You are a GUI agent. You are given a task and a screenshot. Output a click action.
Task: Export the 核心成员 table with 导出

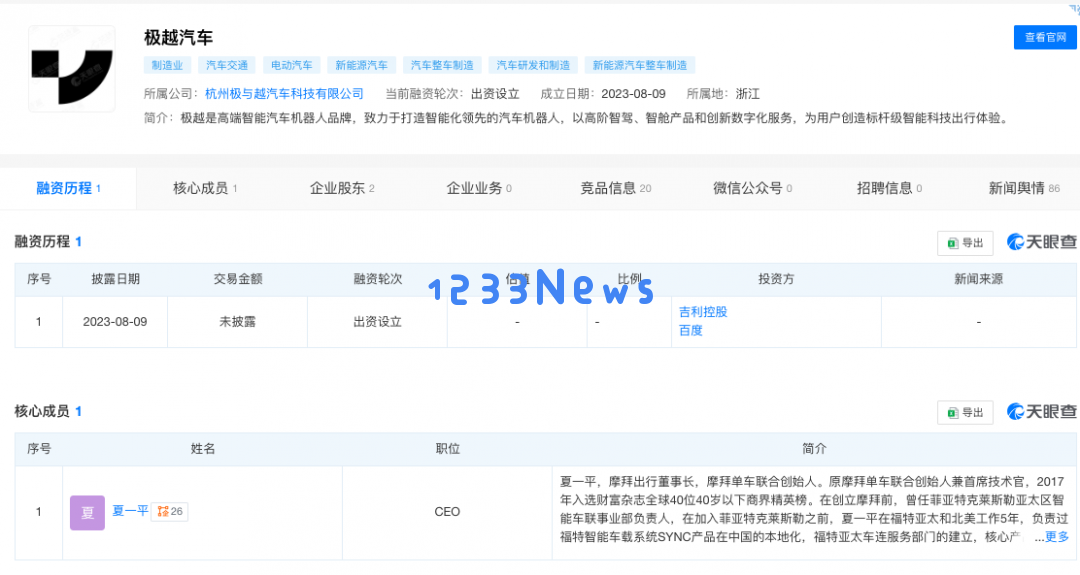(965, 412)
